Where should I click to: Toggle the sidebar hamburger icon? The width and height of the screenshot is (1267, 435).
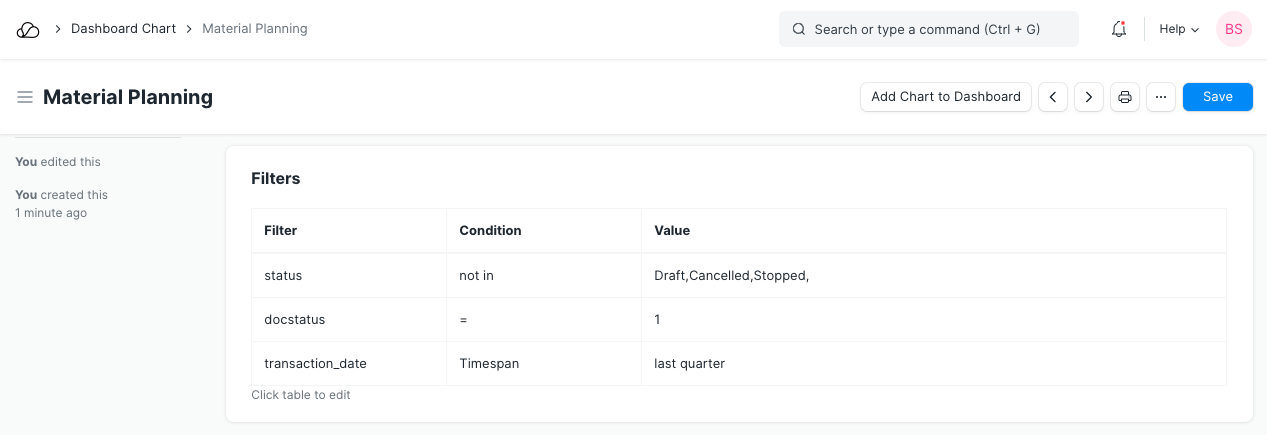25,97
